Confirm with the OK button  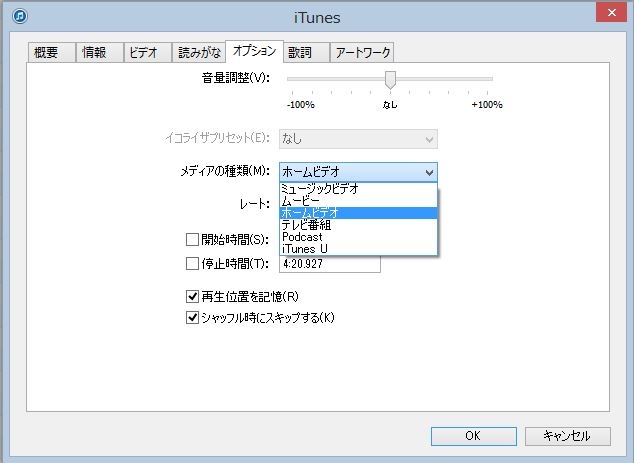coord(473,436)
